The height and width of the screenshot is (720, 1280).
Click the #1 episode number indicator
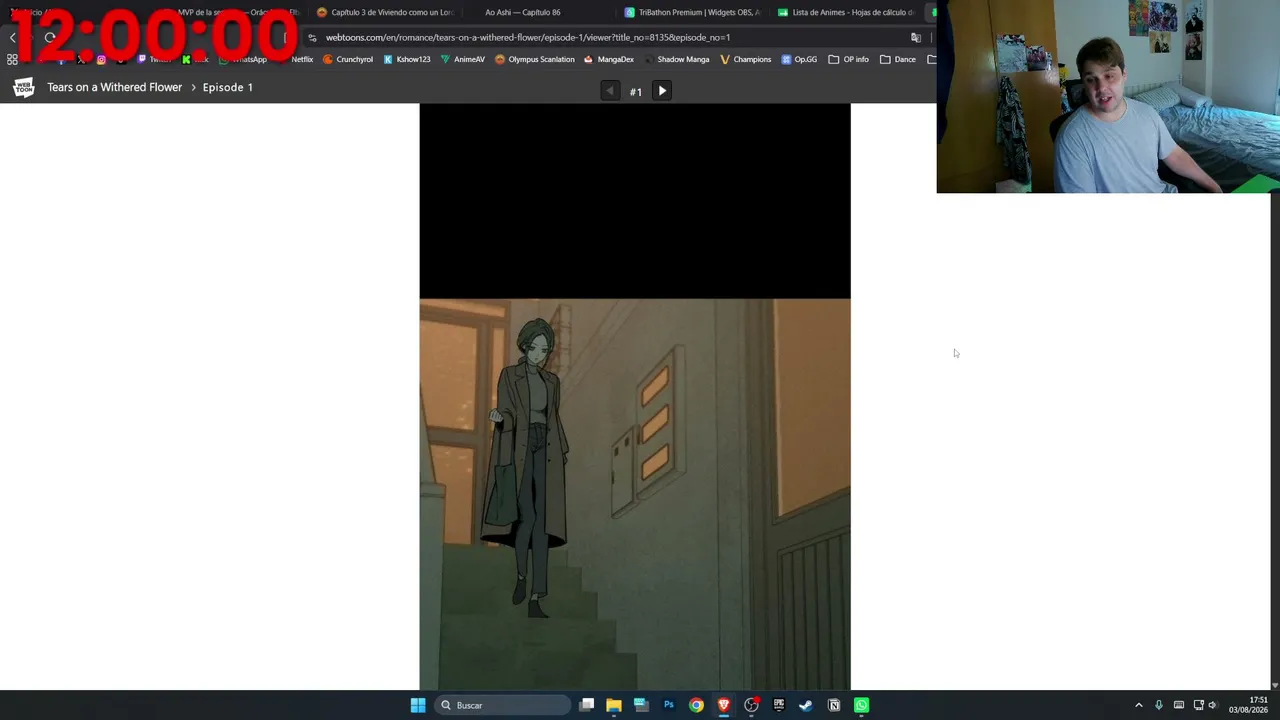pos(636,92)
